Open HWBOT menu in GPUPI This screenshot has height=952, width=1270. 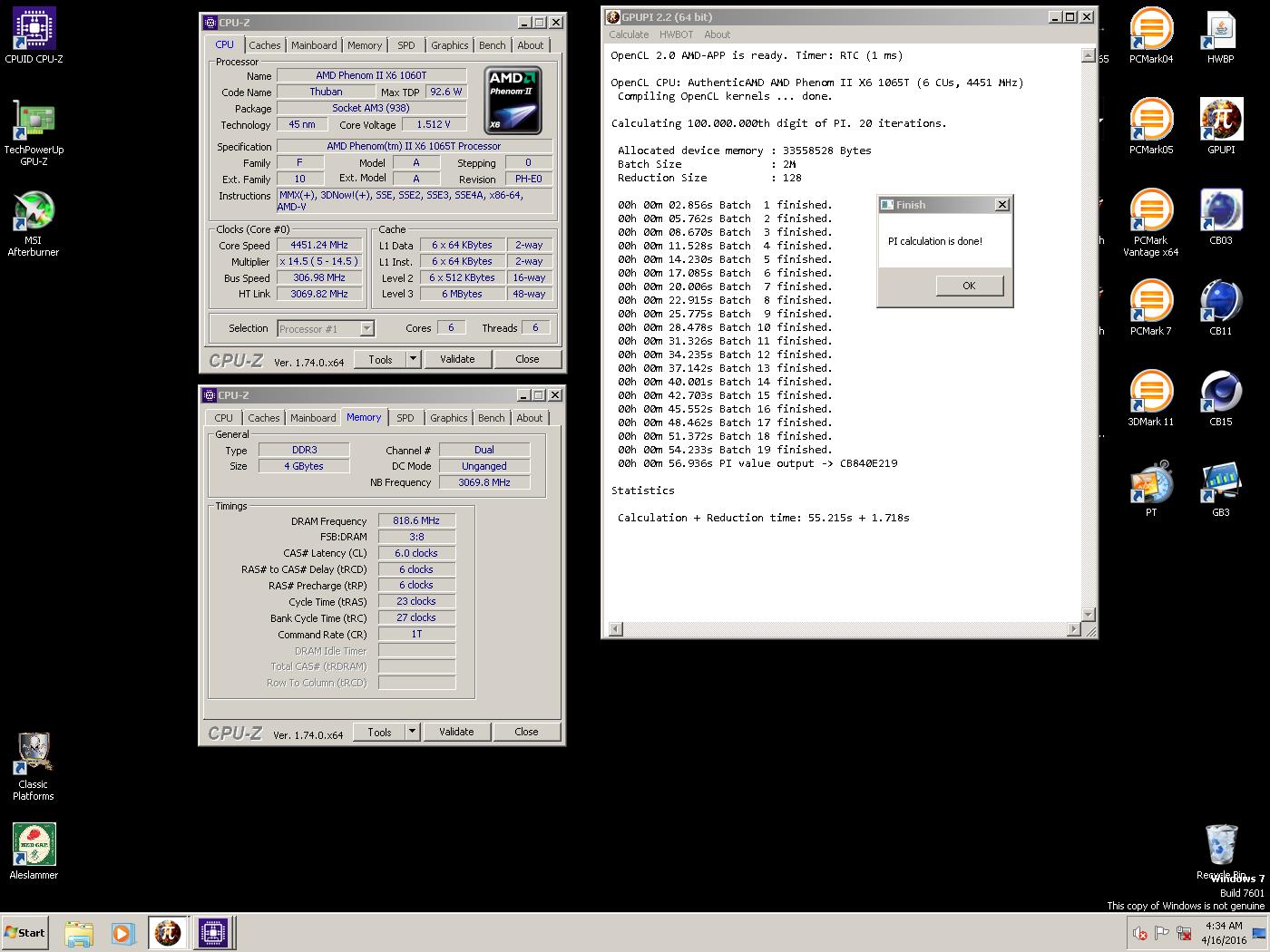pos(676,34)
